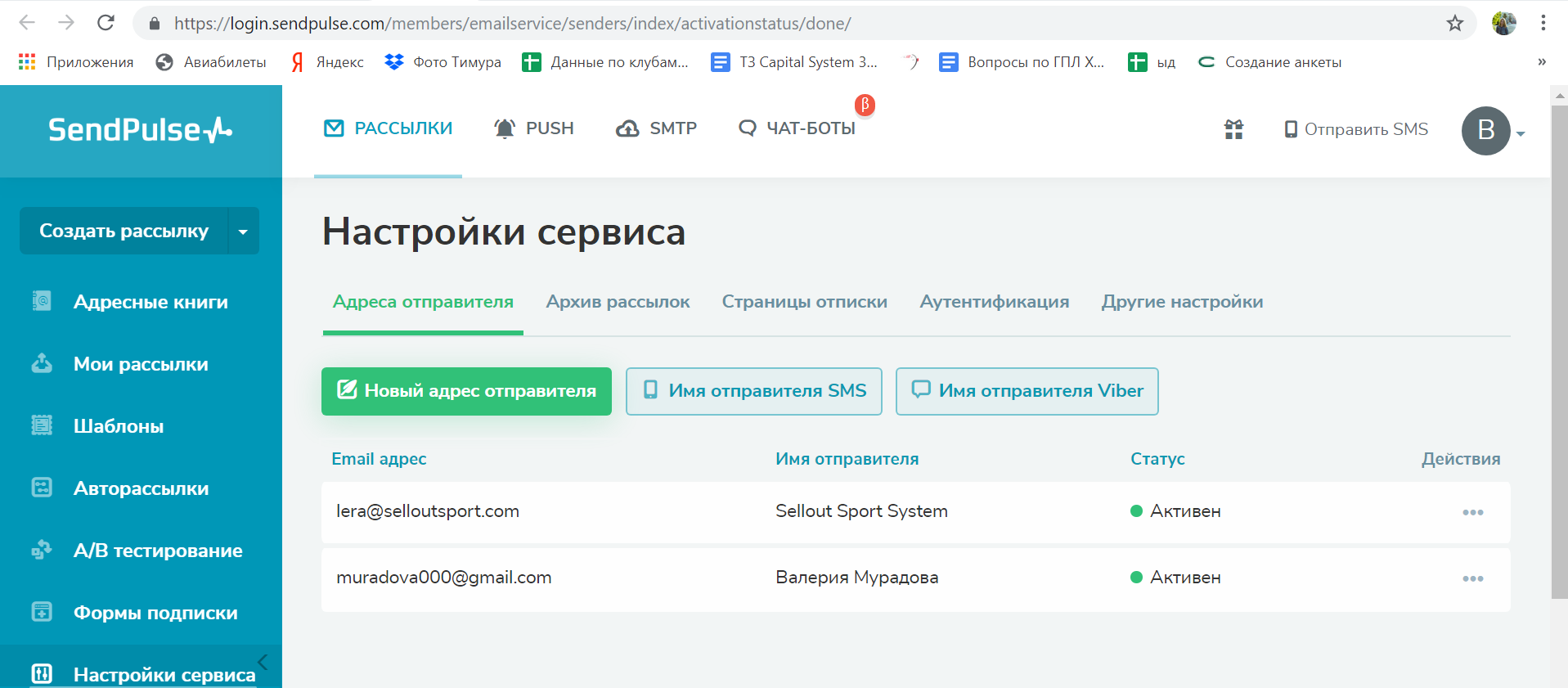1568x688 pixels.
Task: Reload the page with the refresh icon
Action: coord(106,23)
